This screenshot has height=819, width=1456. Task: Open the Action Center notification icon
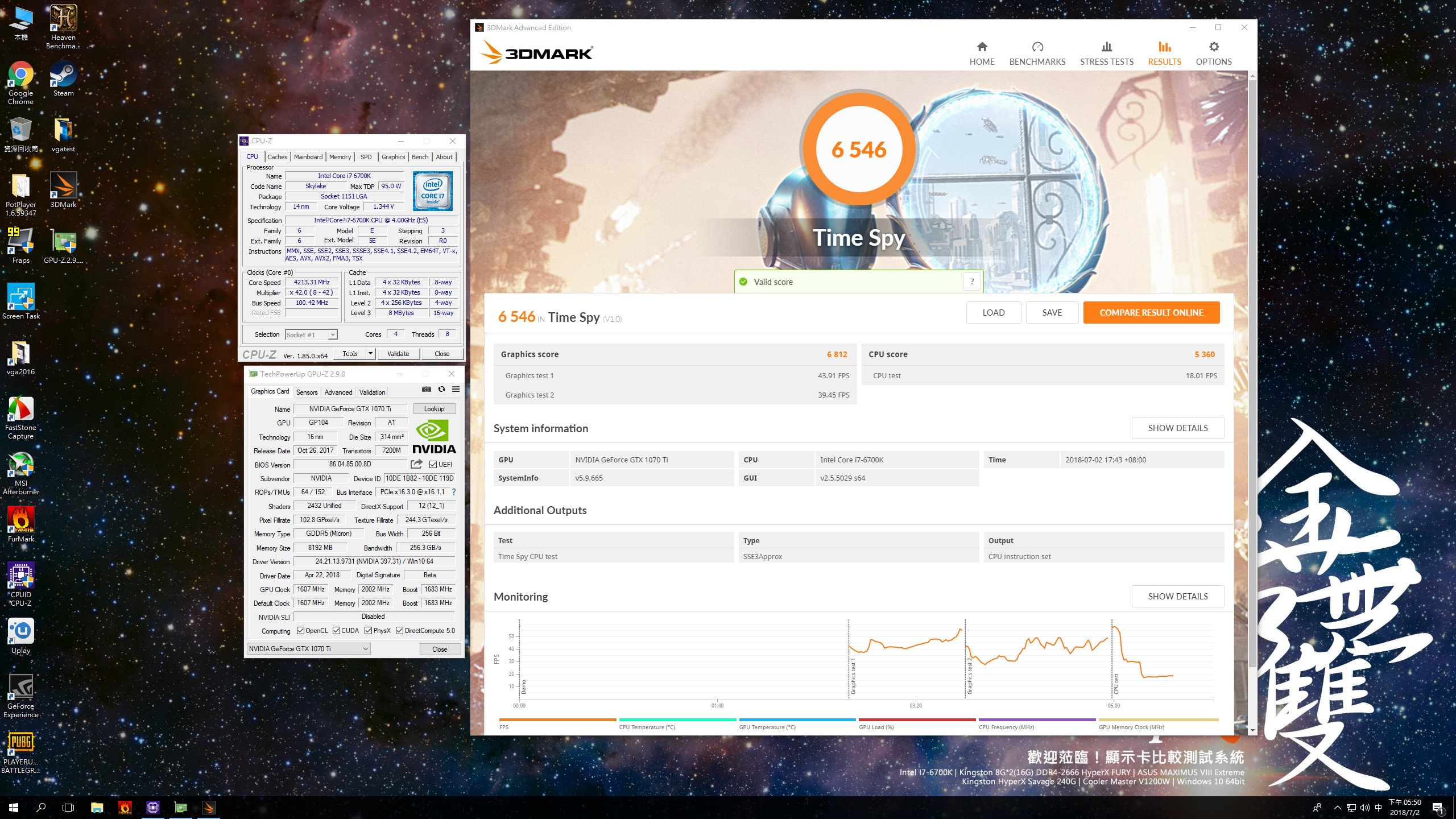[1438, 808]
